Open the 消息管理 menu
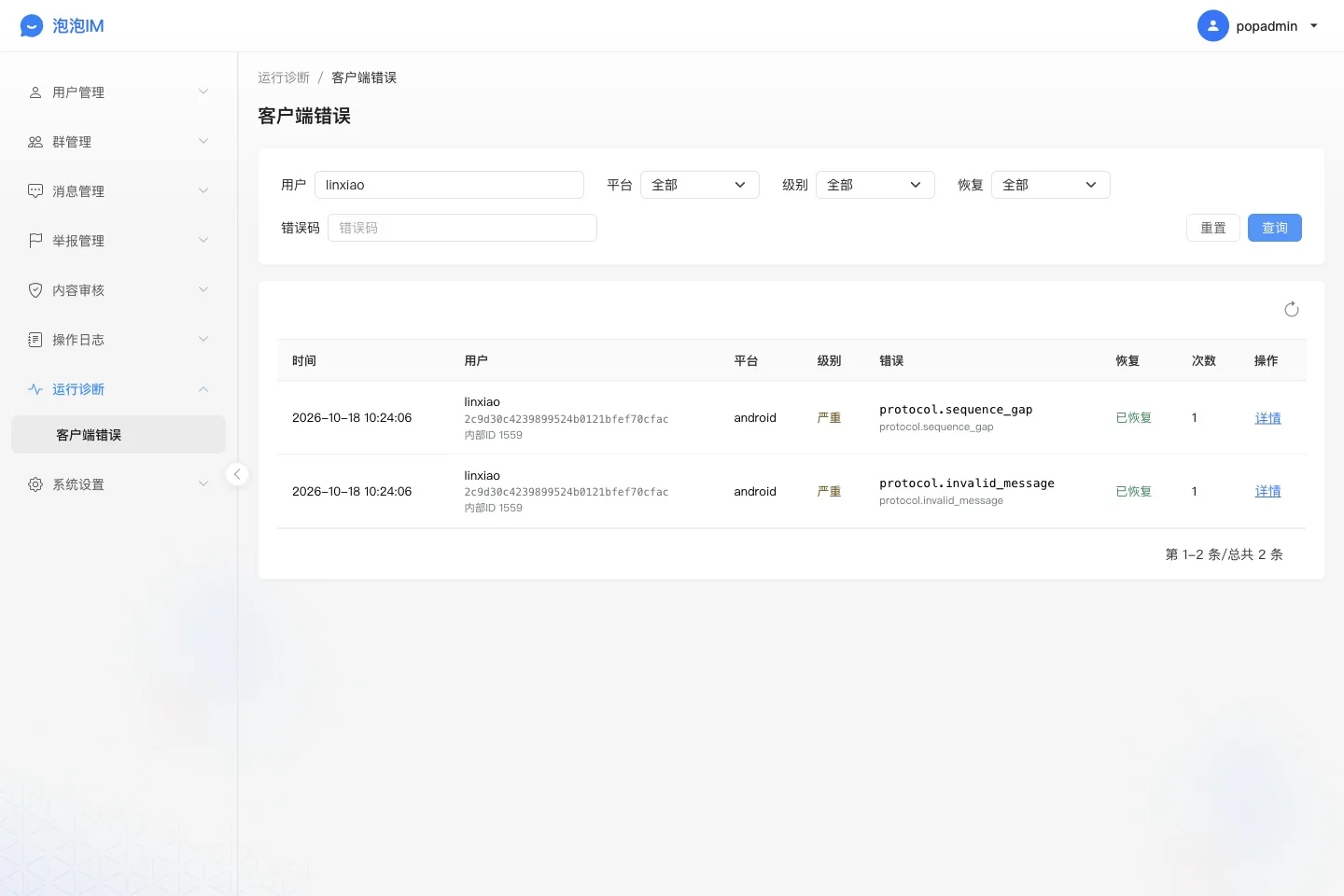 [119, 191]
